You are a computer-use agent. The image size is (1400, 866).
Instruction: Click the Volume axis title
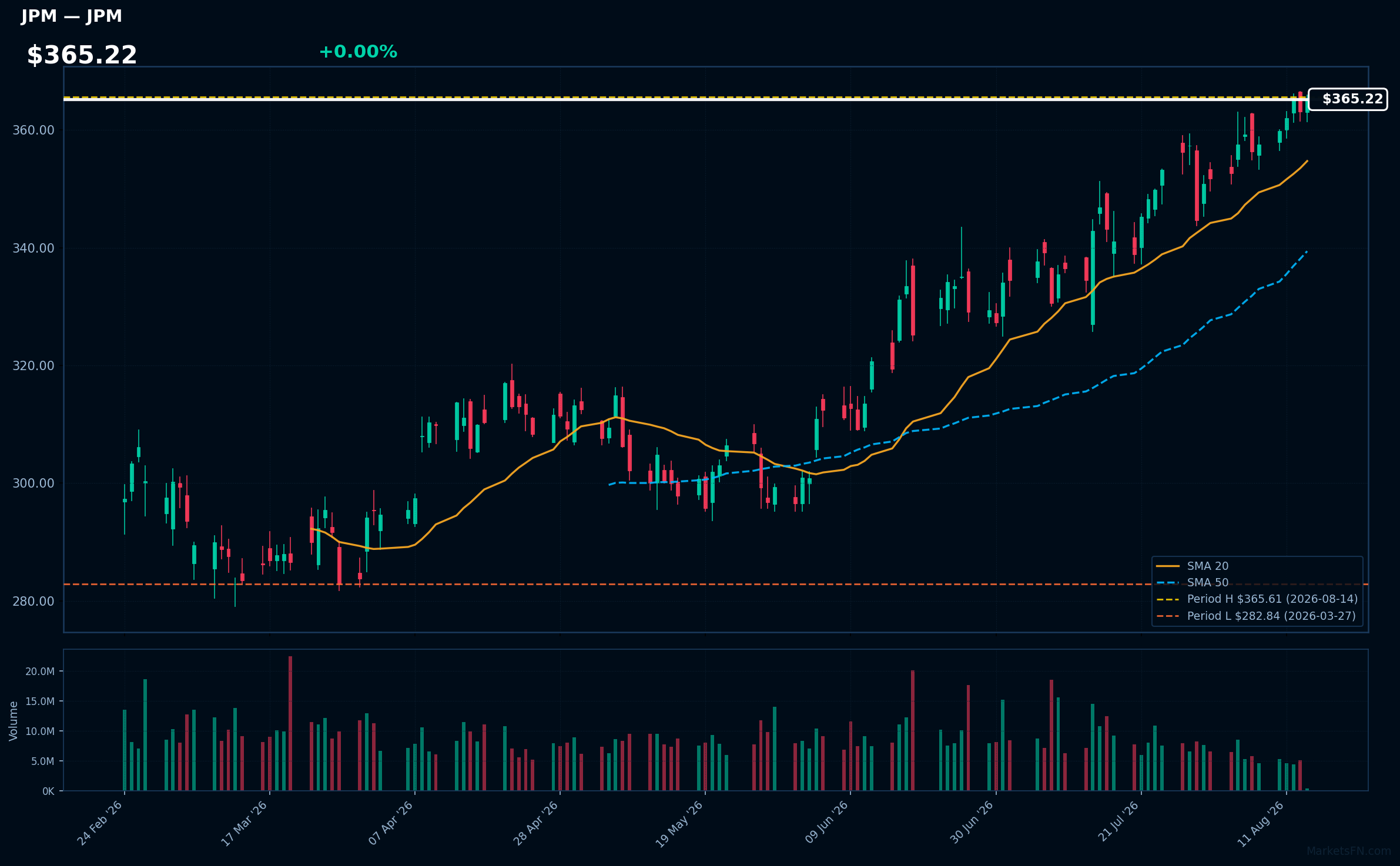pos(14,721)
